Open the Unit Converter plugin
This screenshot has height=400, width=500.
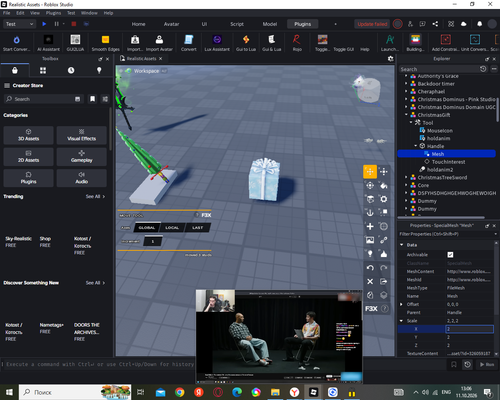475,43
